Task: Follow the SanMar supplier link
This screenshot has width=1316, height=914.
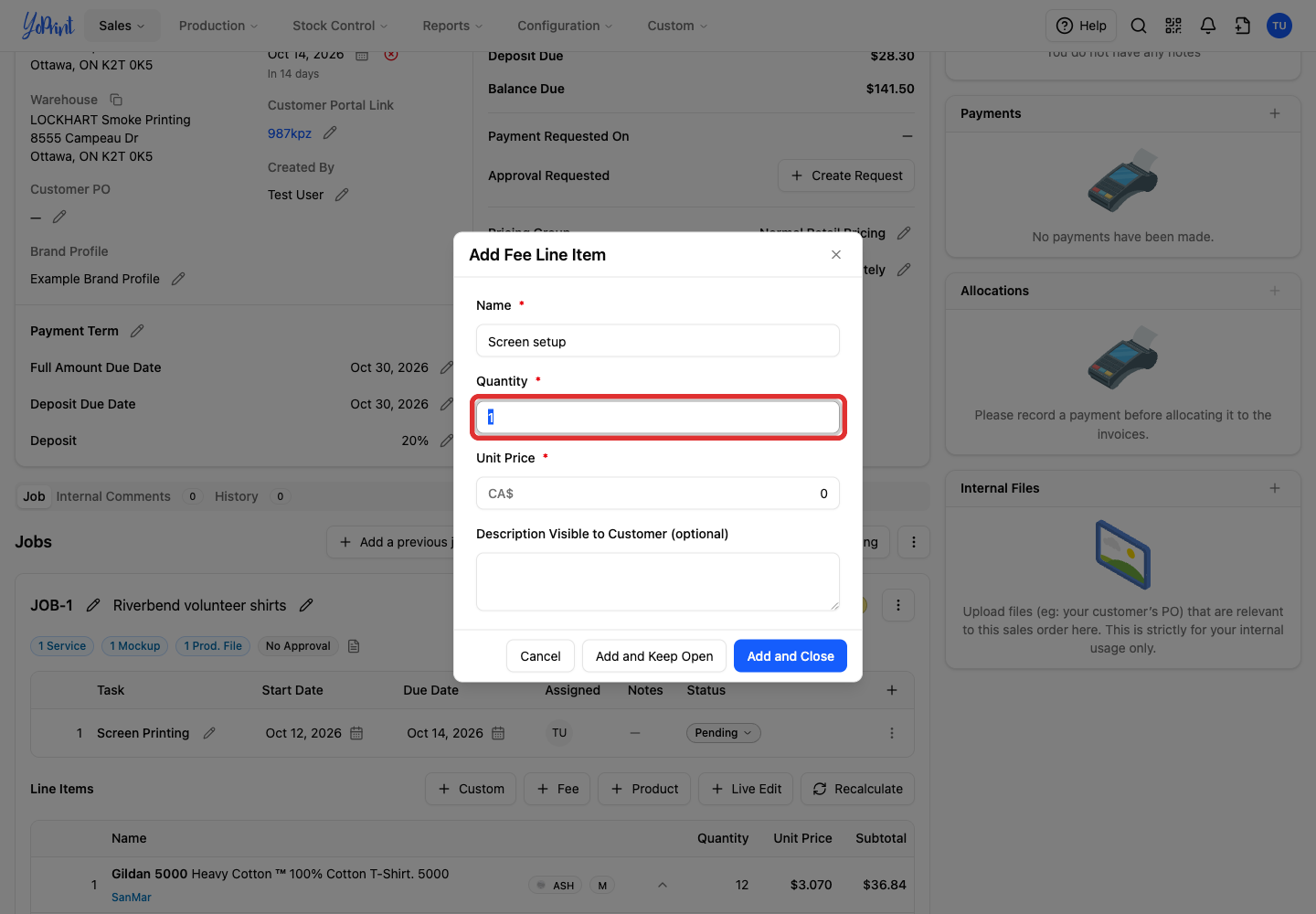Action: pos(132,898)
